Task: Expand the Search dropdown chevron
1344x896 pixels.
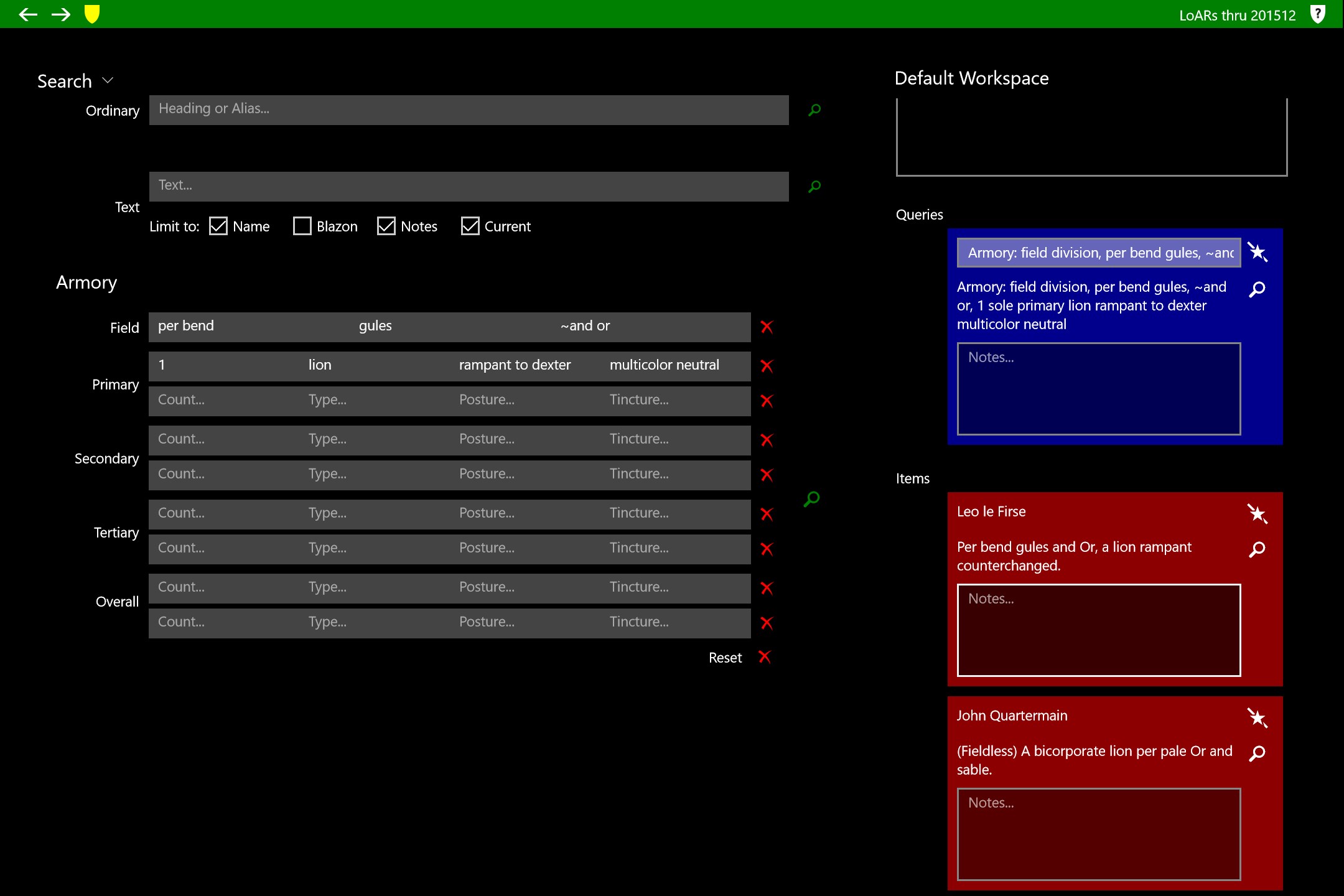Action: (x=108, y=80)
